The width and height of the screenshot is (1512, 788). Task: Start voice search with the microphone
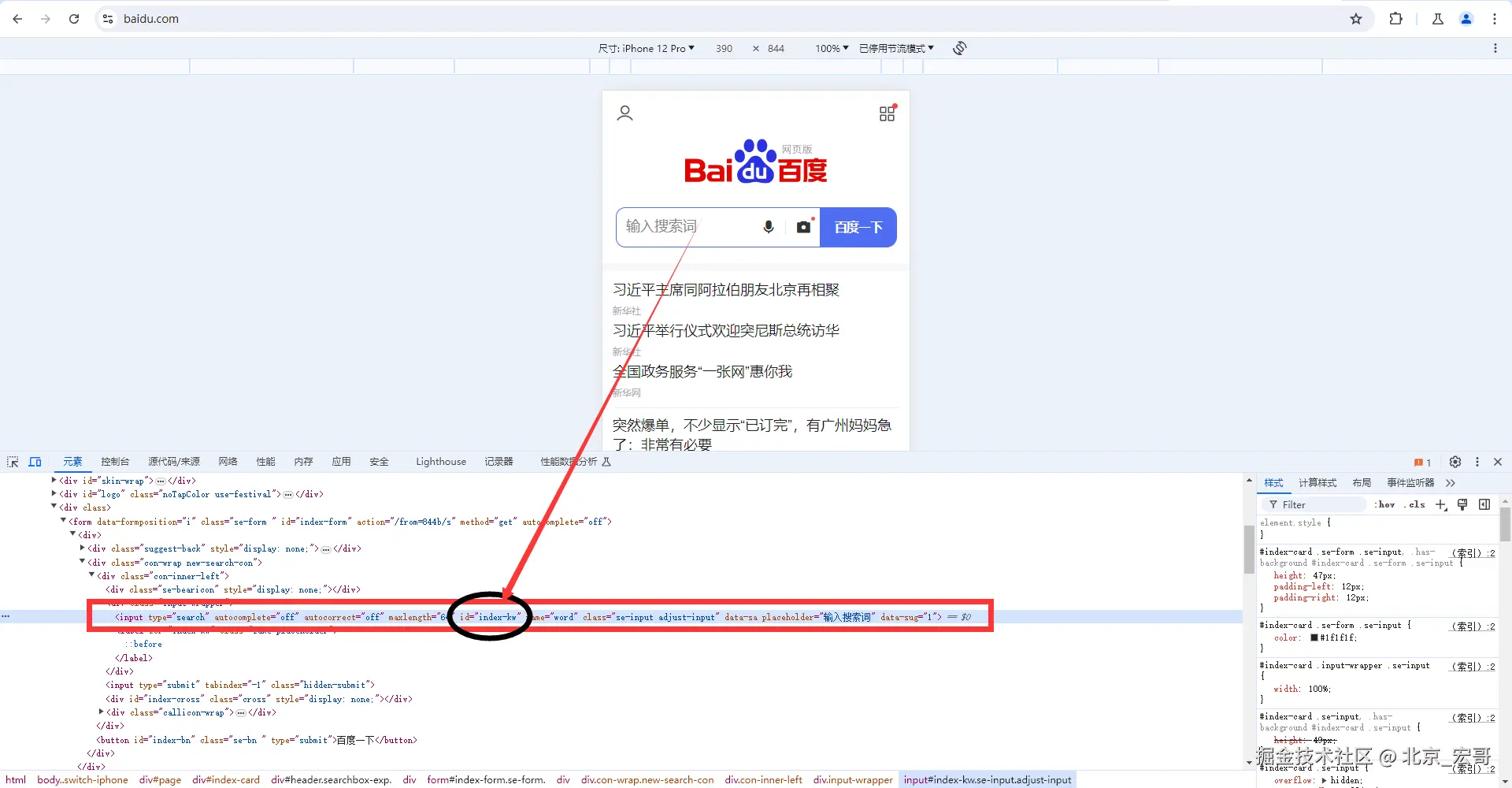pyautogui.click(x=769, y=227)
